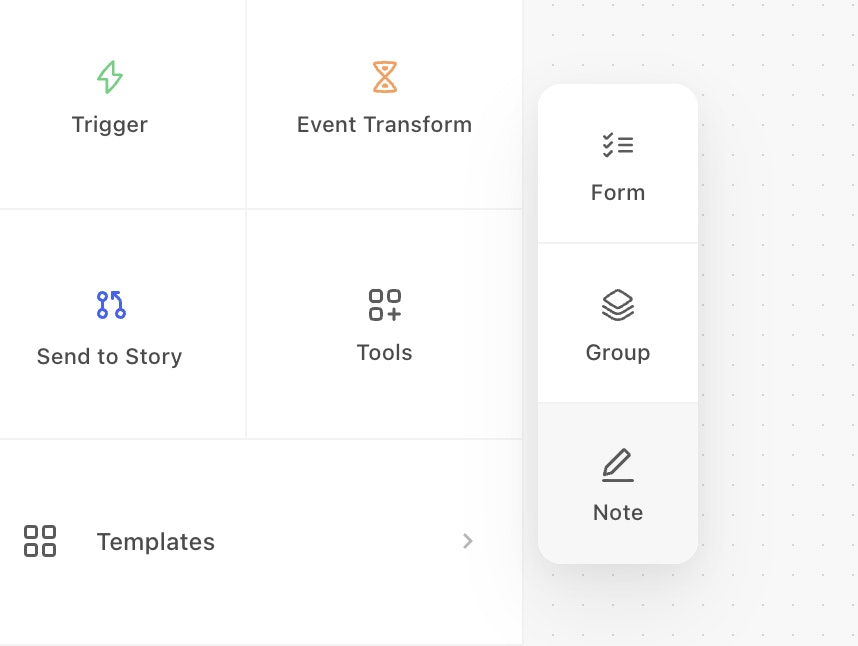Pick the Send to Story label
The height and width of the screenshot is (646, 858).
[110, 357]
